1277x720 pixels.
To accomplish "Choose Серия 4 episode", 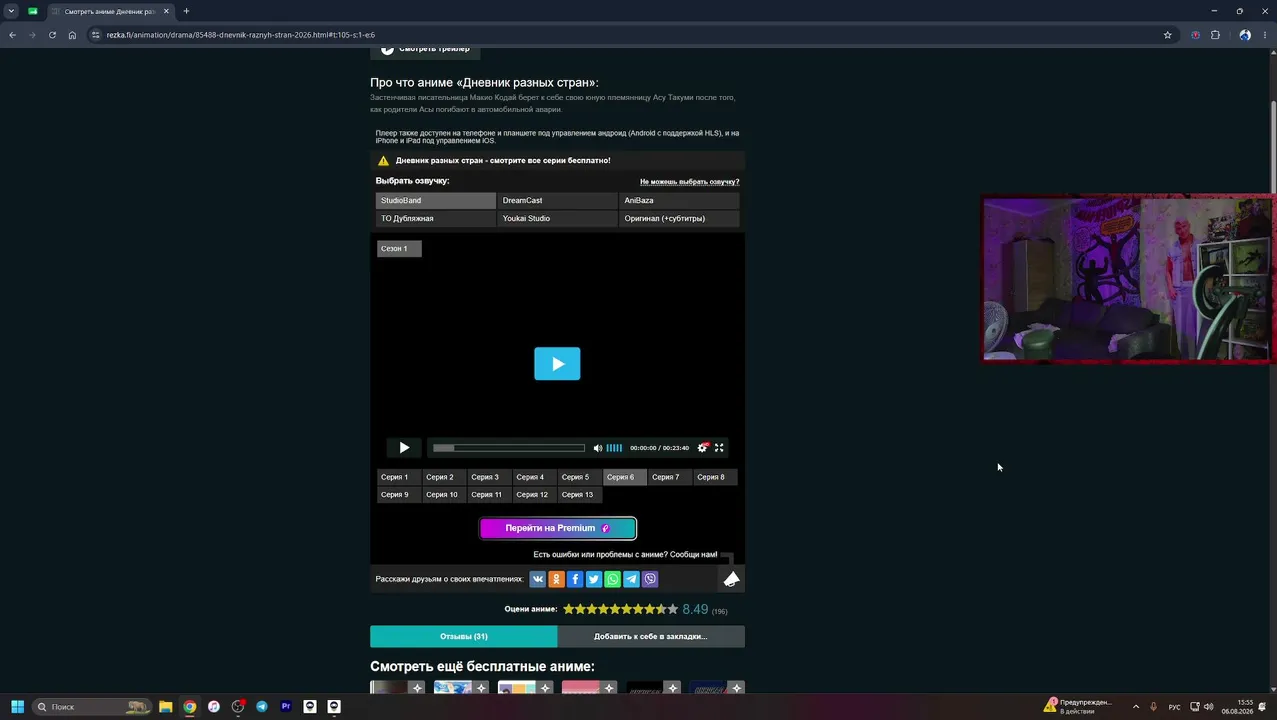I will pos(534,477).
